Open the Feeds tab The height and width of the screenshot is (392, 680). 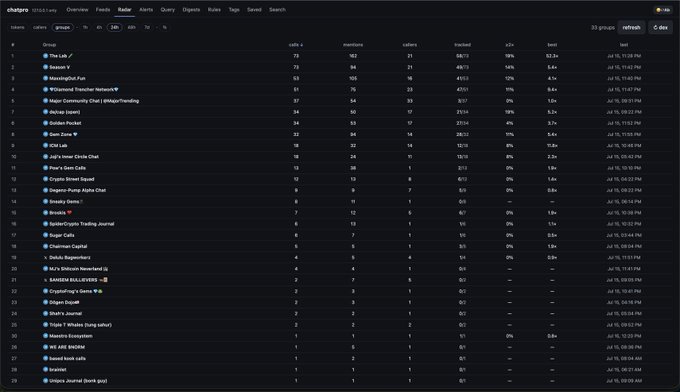pyautogui.click(x=103, y=10)
